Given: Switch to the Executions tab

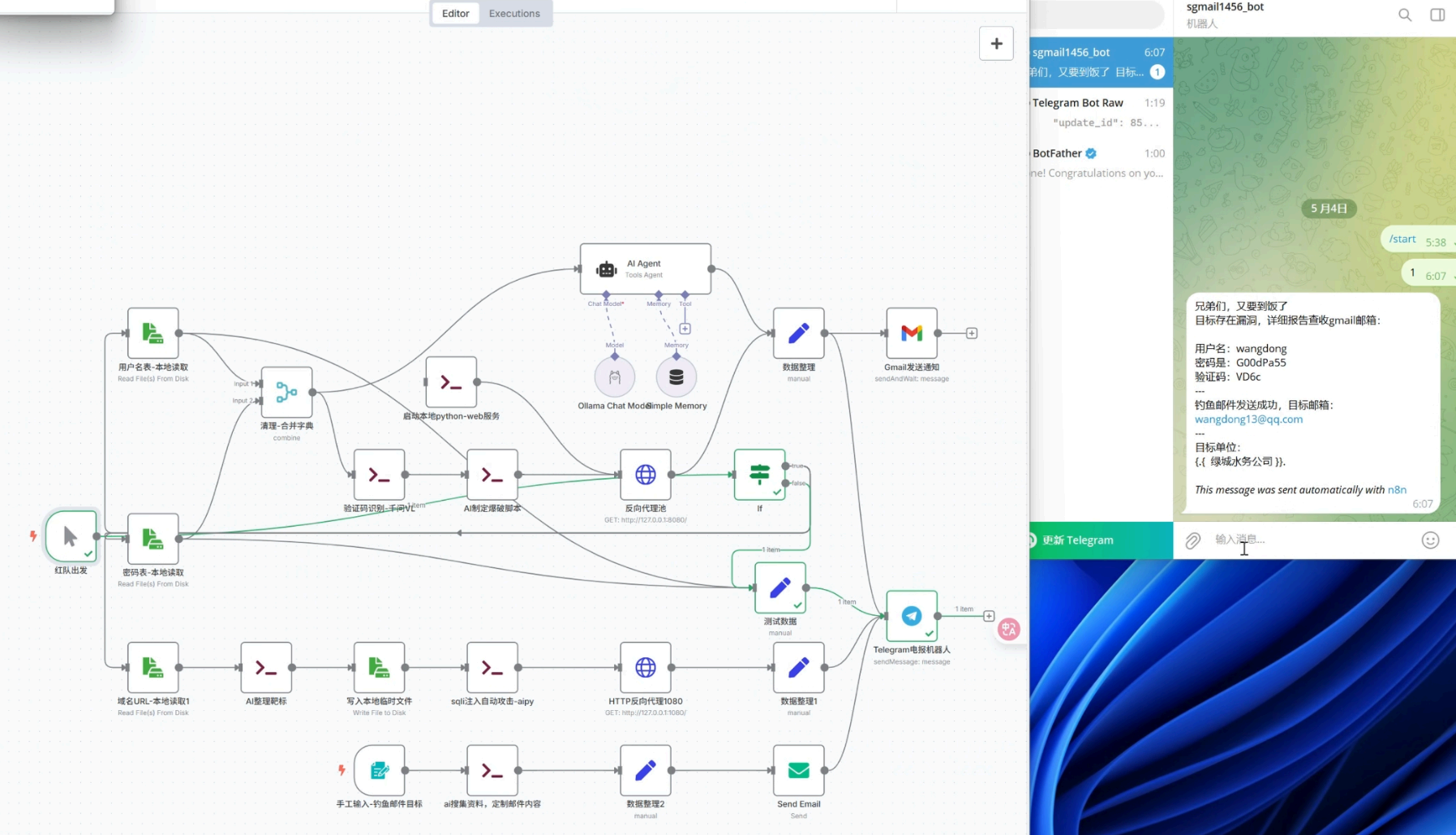Looking at the screenshot, I should 514,13.
